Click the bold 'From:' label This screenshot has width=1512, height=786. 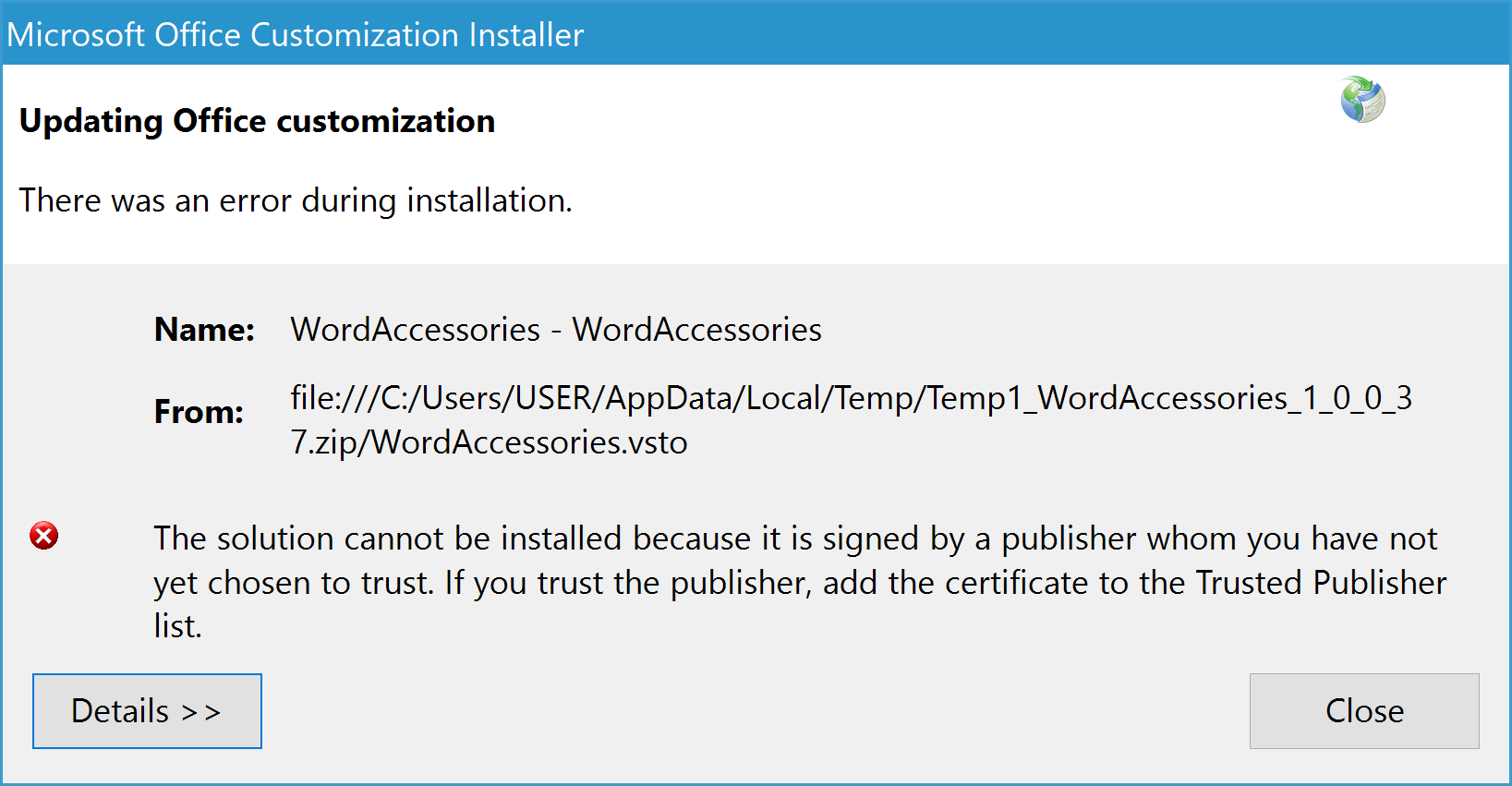click(x=199, y=411)
